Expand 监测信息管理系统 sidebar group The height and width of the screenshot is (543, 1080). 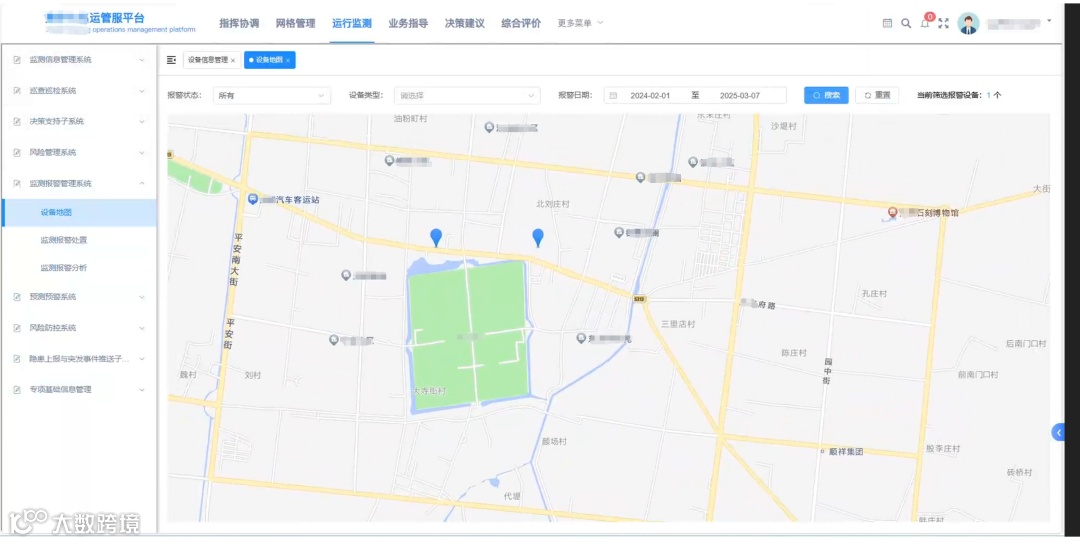click(x=142, y=60)
